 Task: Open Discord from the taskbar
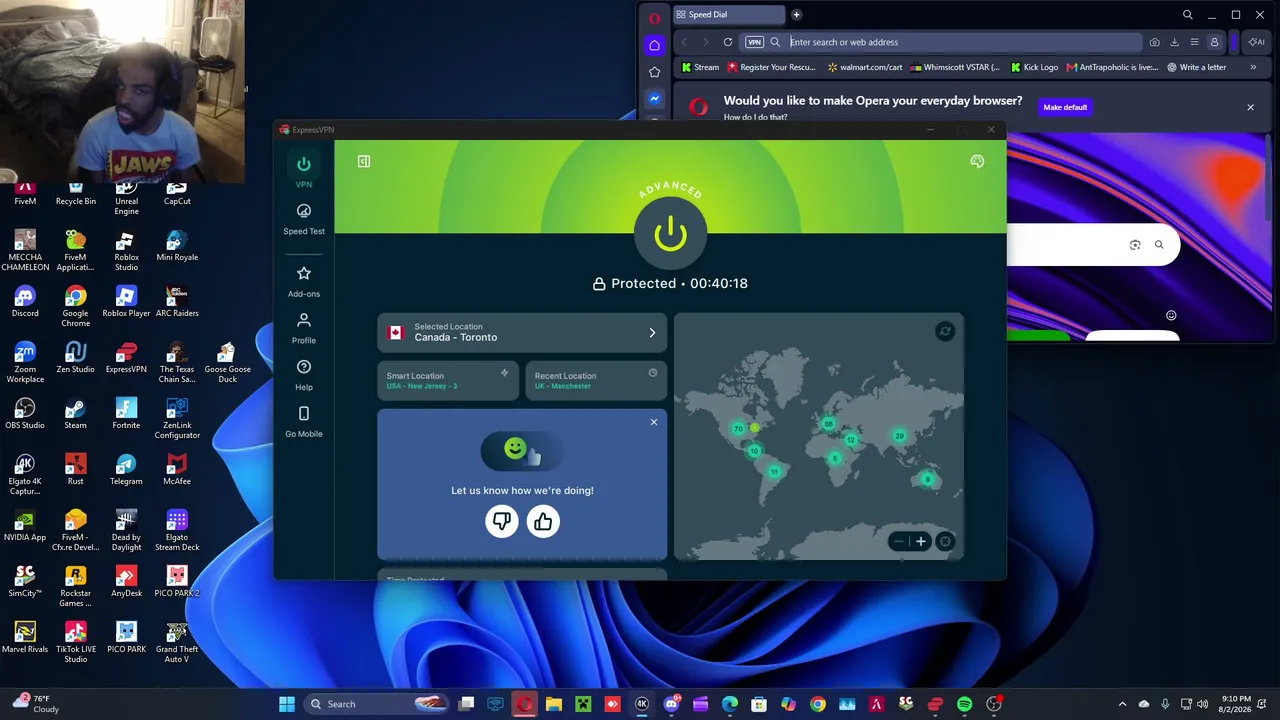(671, 704)
